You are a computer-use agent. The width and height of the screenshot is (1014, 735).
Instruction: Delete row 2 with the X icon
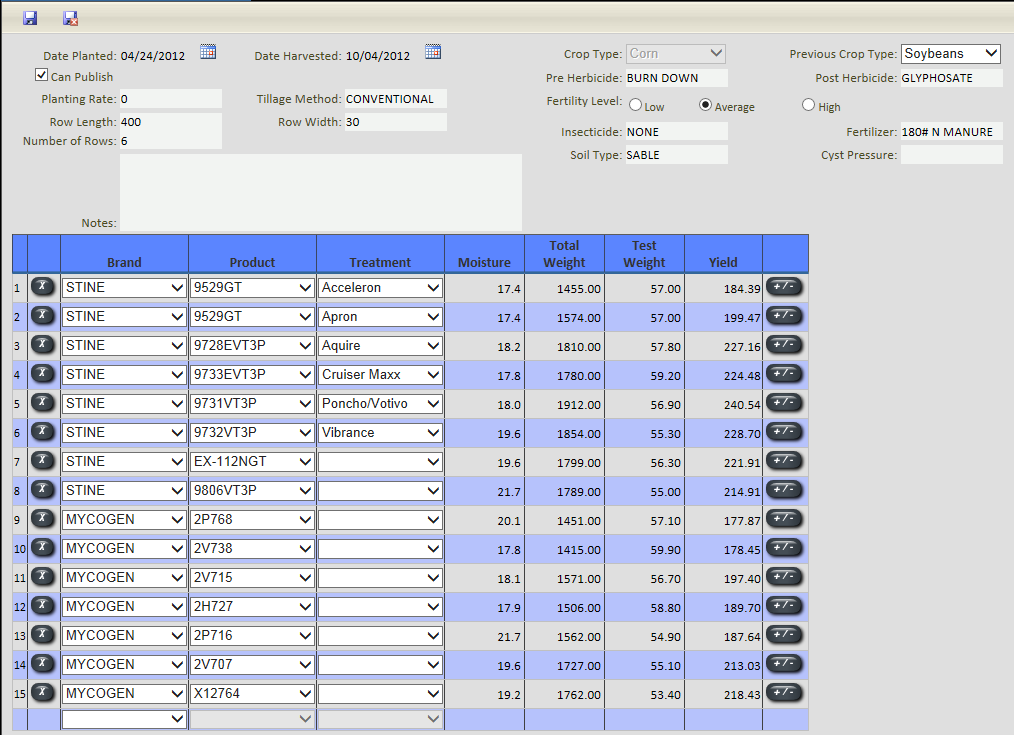[x=43, y=315]
